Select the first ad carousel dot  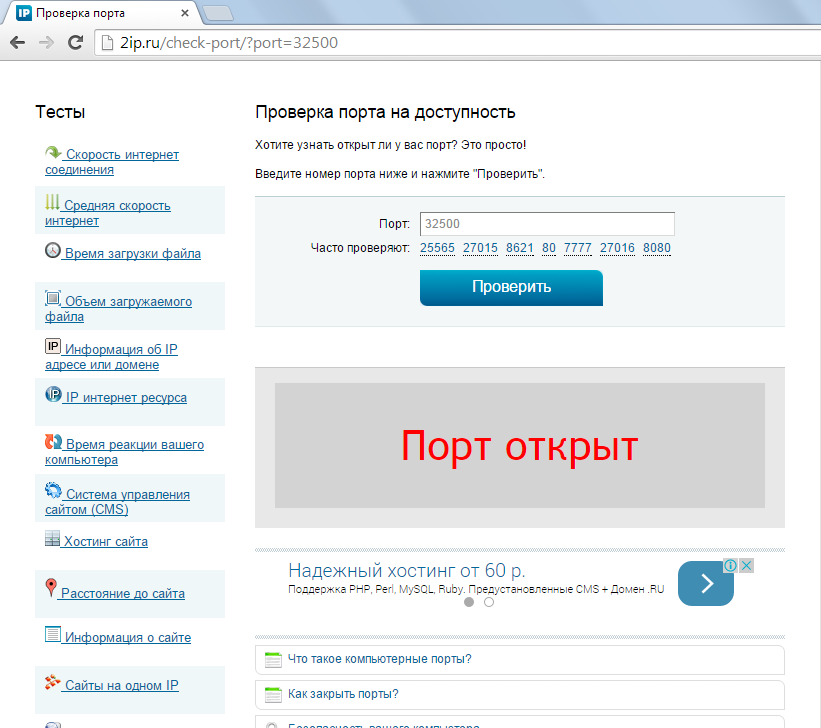click(x=469, y=602)
